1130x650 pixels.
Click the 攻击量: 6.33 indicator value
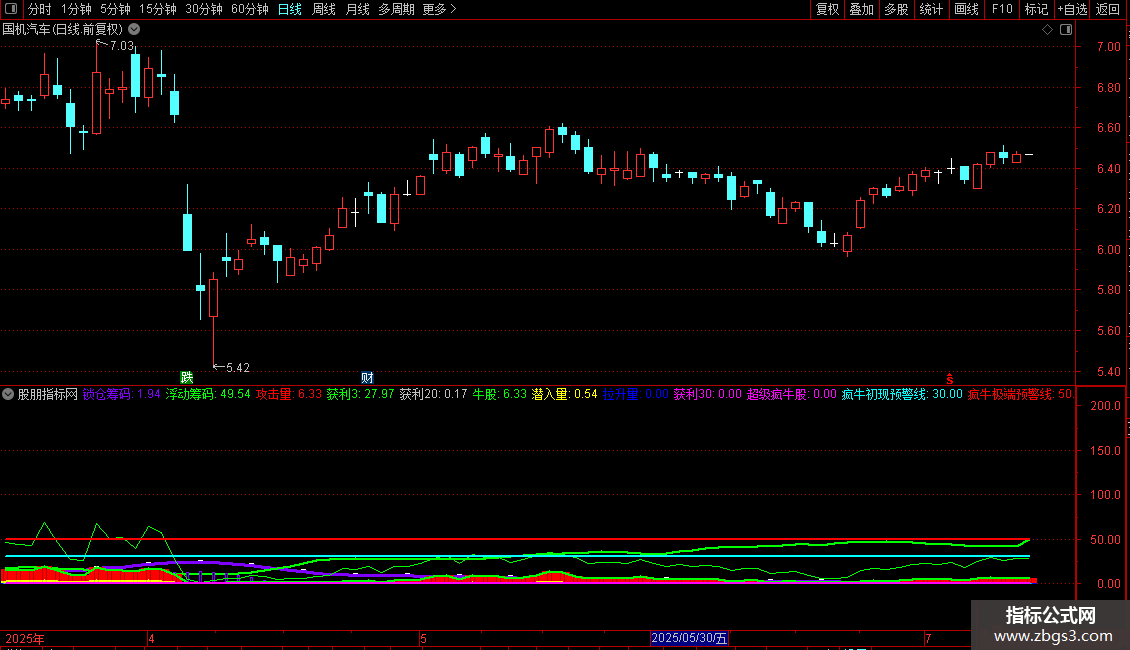289,394
